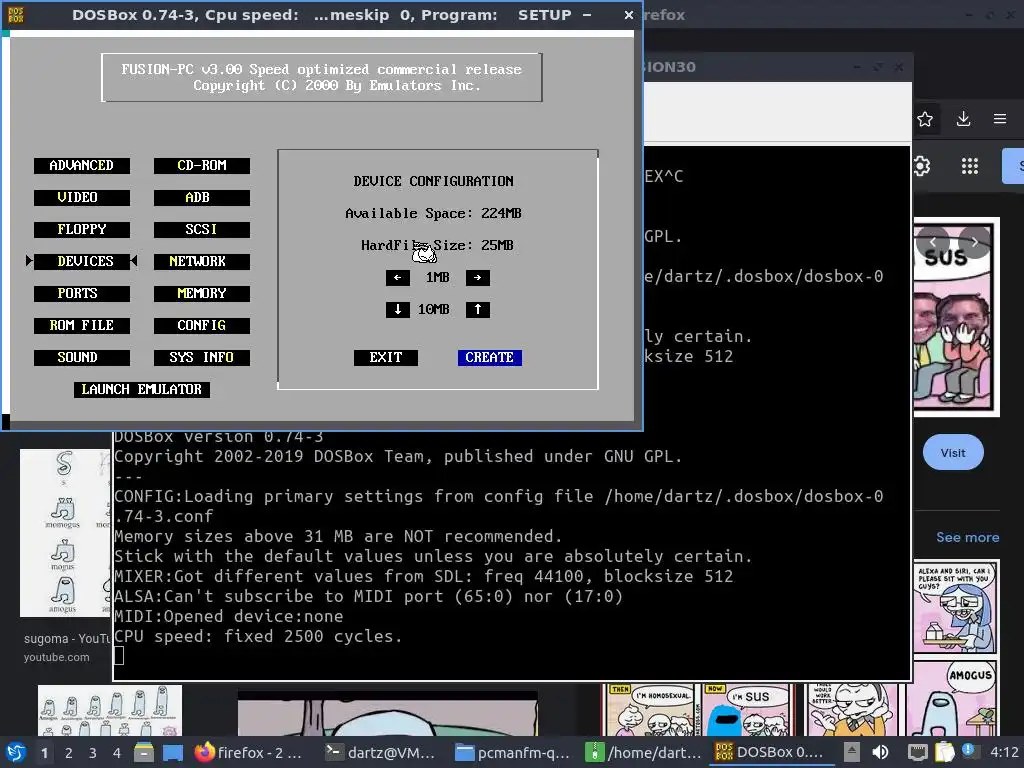
Task: Click the network monitor tray icon
Action: [x=918, y=752]
